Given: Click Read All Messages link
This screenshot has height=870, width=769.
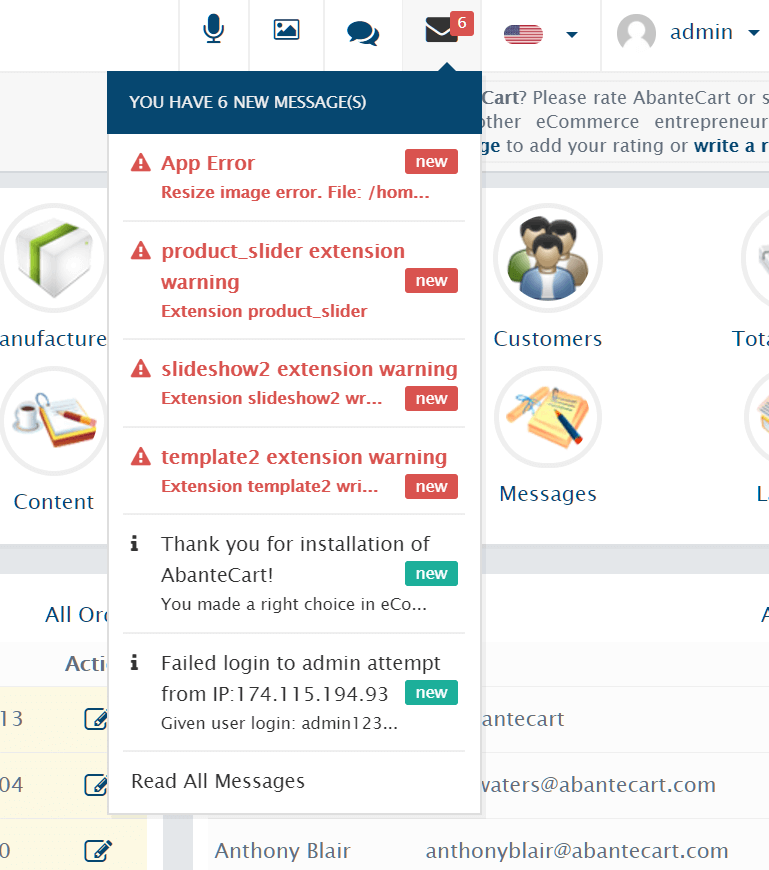Looking at the screenshot, I should pos(218,781).
